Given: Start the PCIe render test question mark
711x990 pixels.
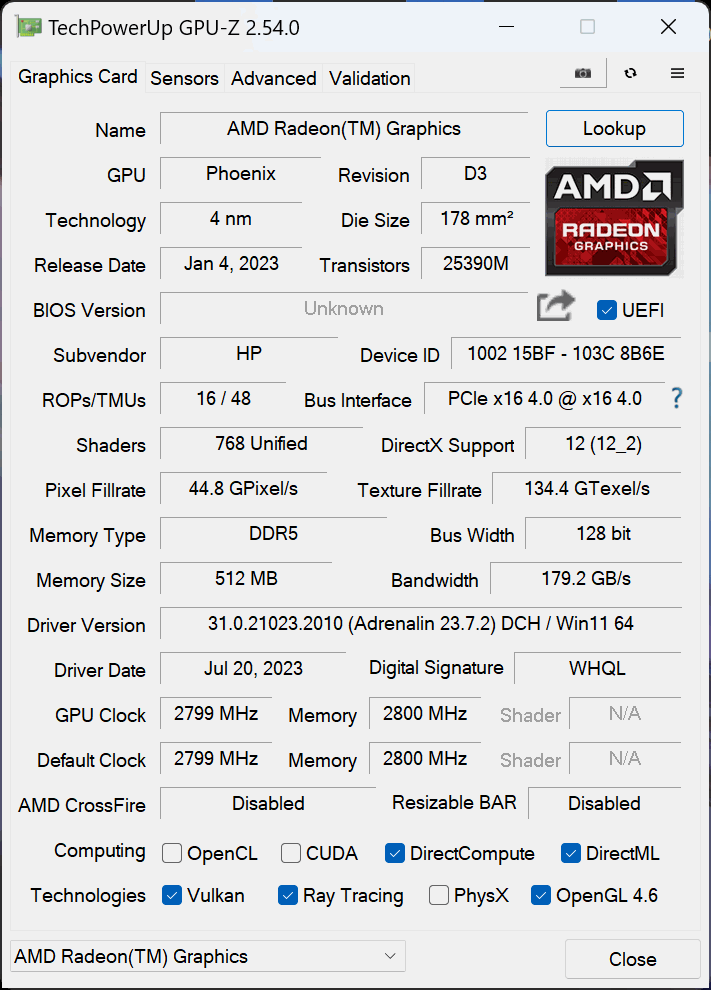Looking at the screenshot, I should (x=677, y=399).
